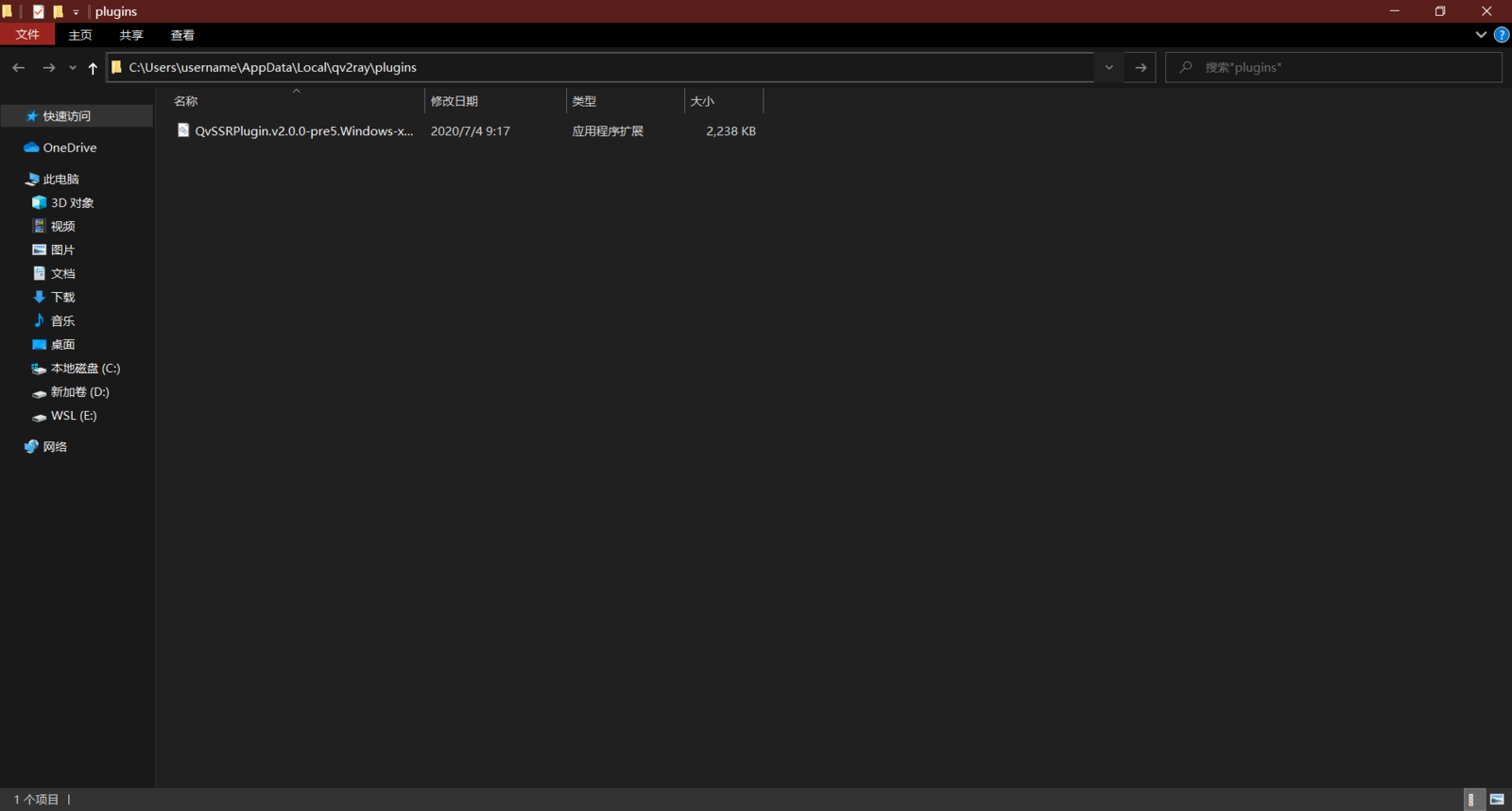This screenshot has width=1512, height=811.
Task: Switch to details view in status bar
Action: (1471, 800)
